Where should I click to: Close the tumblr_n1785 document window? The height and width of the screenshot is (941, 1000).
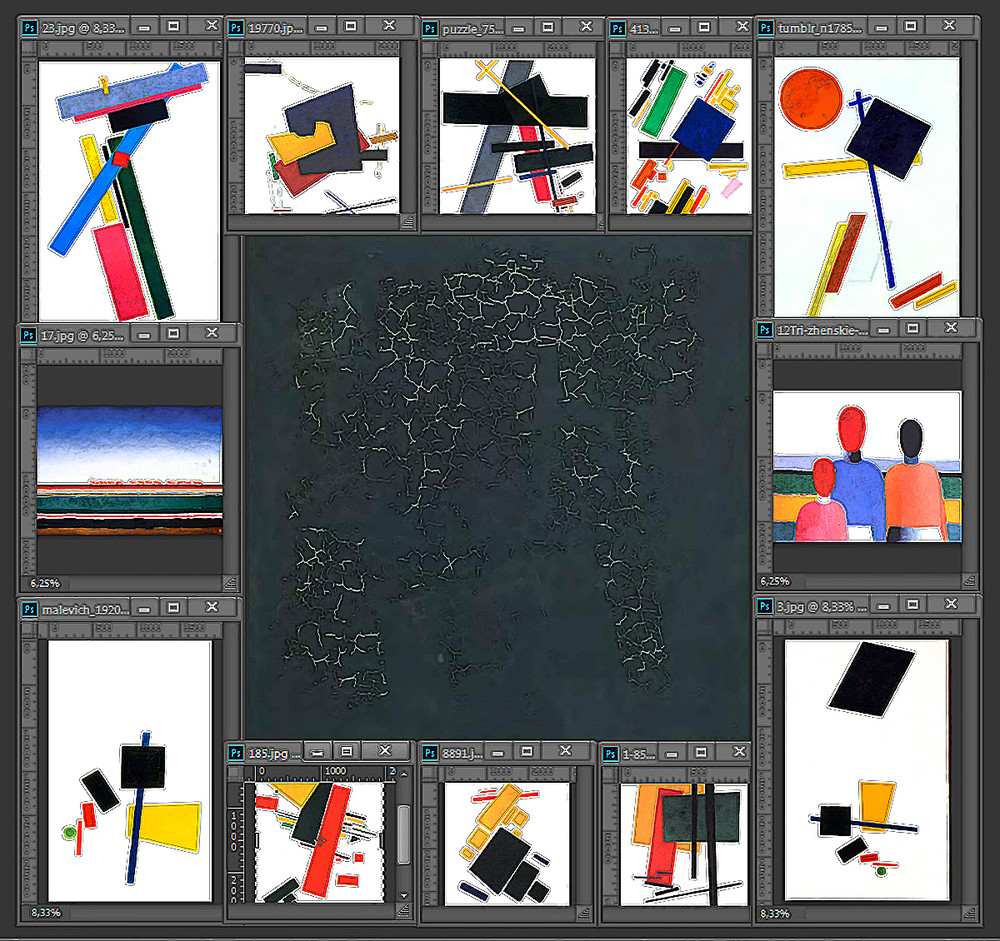click(x=949, y=26)
